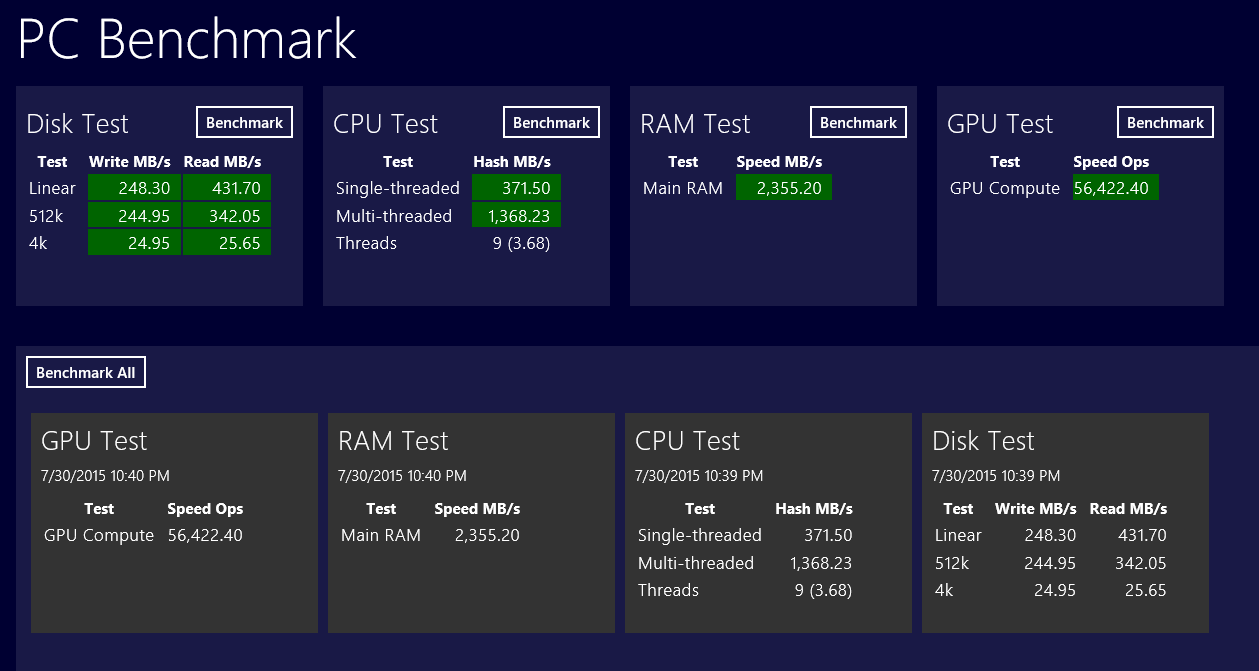Click green Multi-threaded hash result 1,368.23
This screenshot has height=671, width=1259.
(x=516, y=216)
